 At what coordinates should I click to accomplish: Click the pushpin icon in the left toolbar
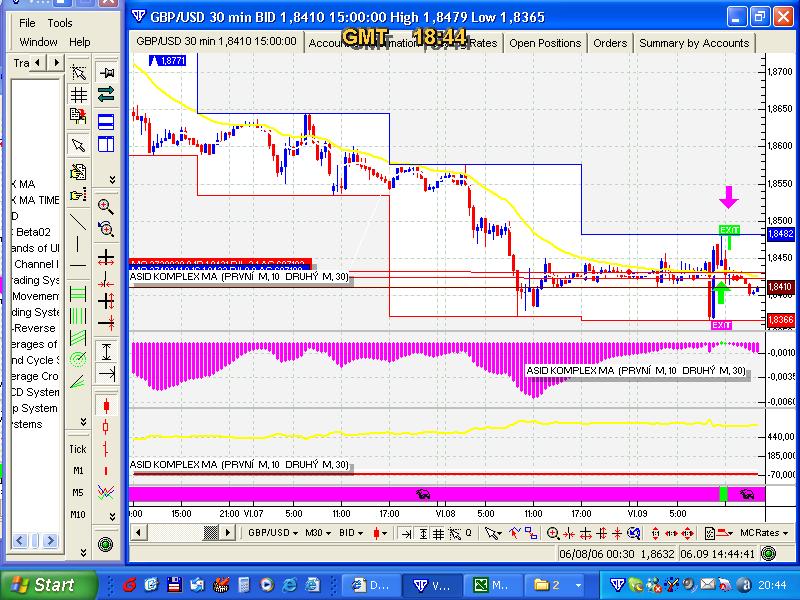106,72
